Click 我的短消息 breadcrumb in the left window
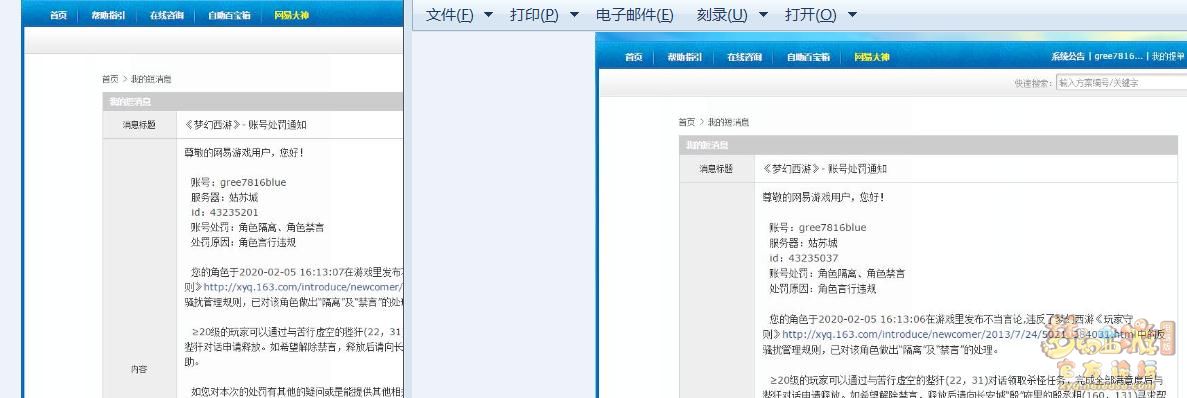The image size is (1187, 398). point(151,79)
